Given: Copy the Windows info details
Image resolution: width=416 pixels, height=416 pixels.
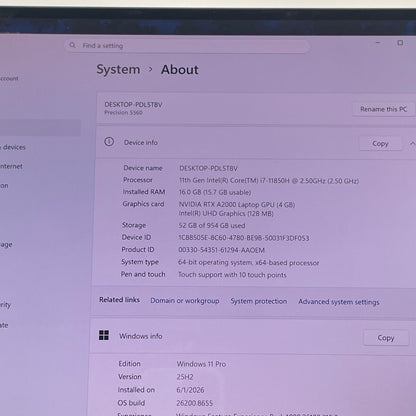Looking at the screenshot, I should tap(386, 338).
